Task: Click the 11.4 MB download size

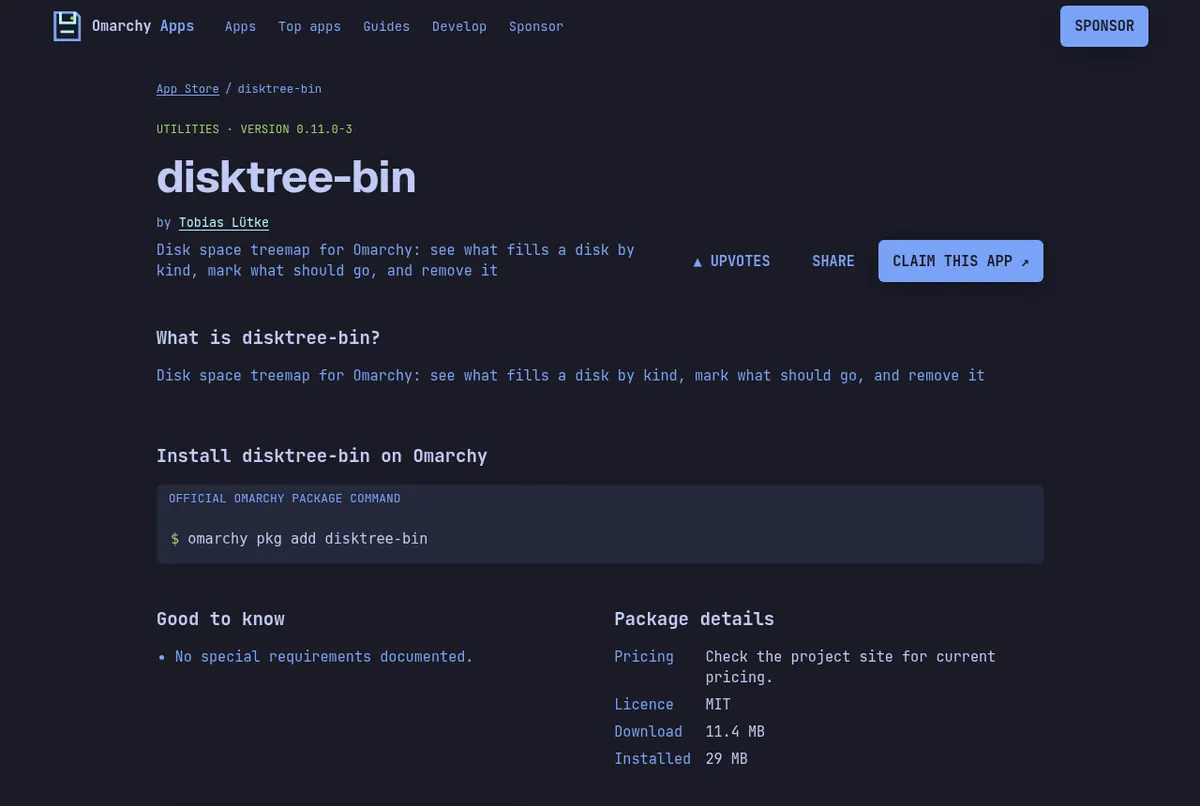Action: click(x=735, y=732)
